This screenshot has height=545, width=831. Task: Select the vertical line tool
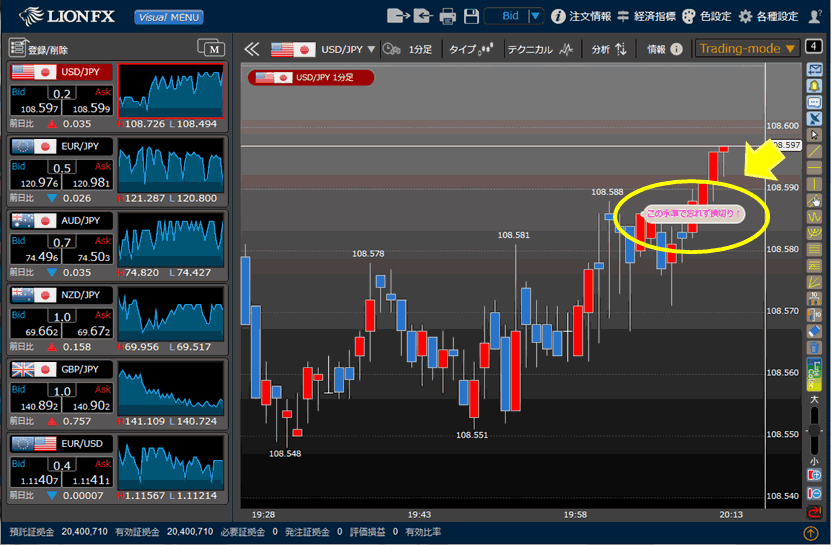click(x=814, y=184)
